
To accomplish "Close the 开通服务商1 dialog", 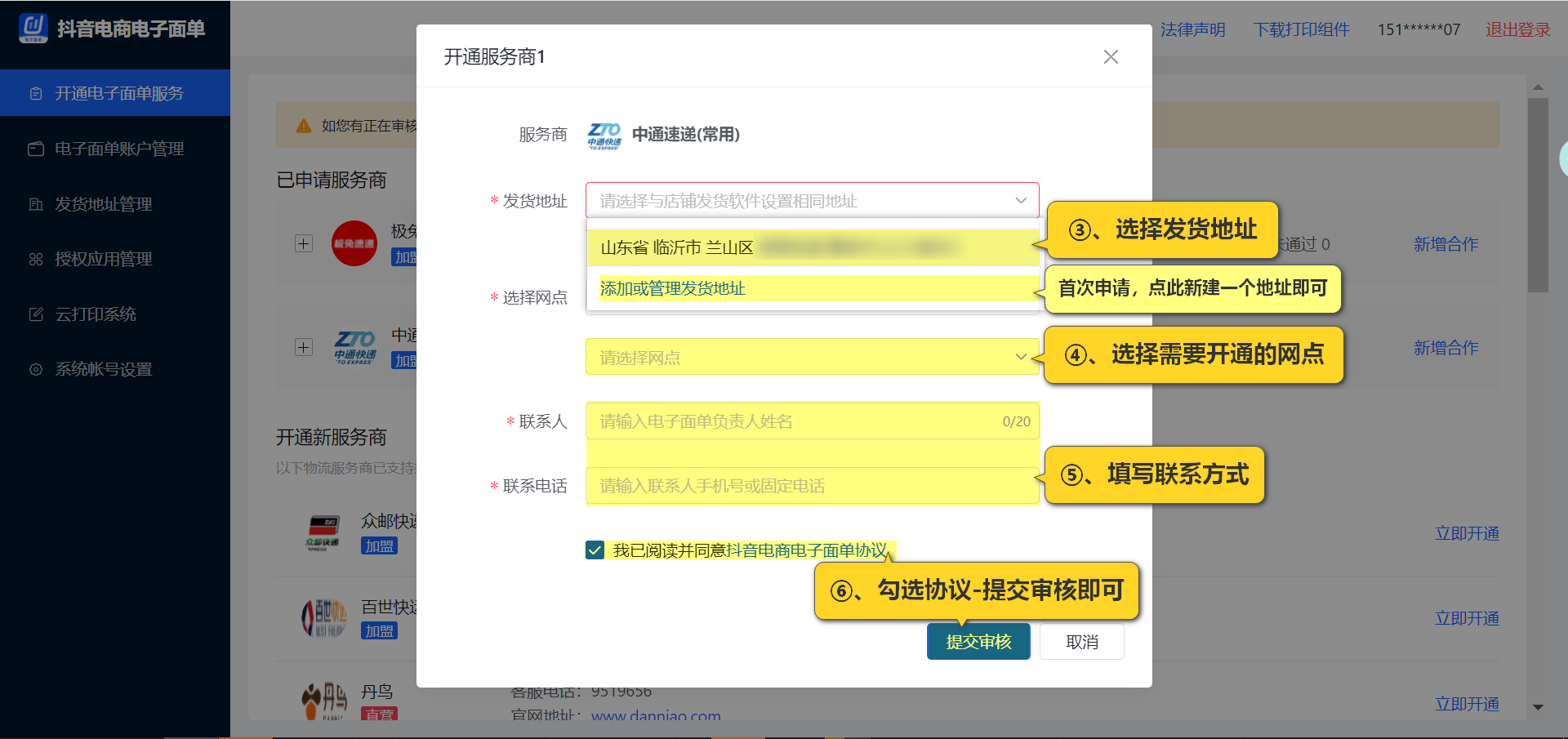I will 1111,56.
